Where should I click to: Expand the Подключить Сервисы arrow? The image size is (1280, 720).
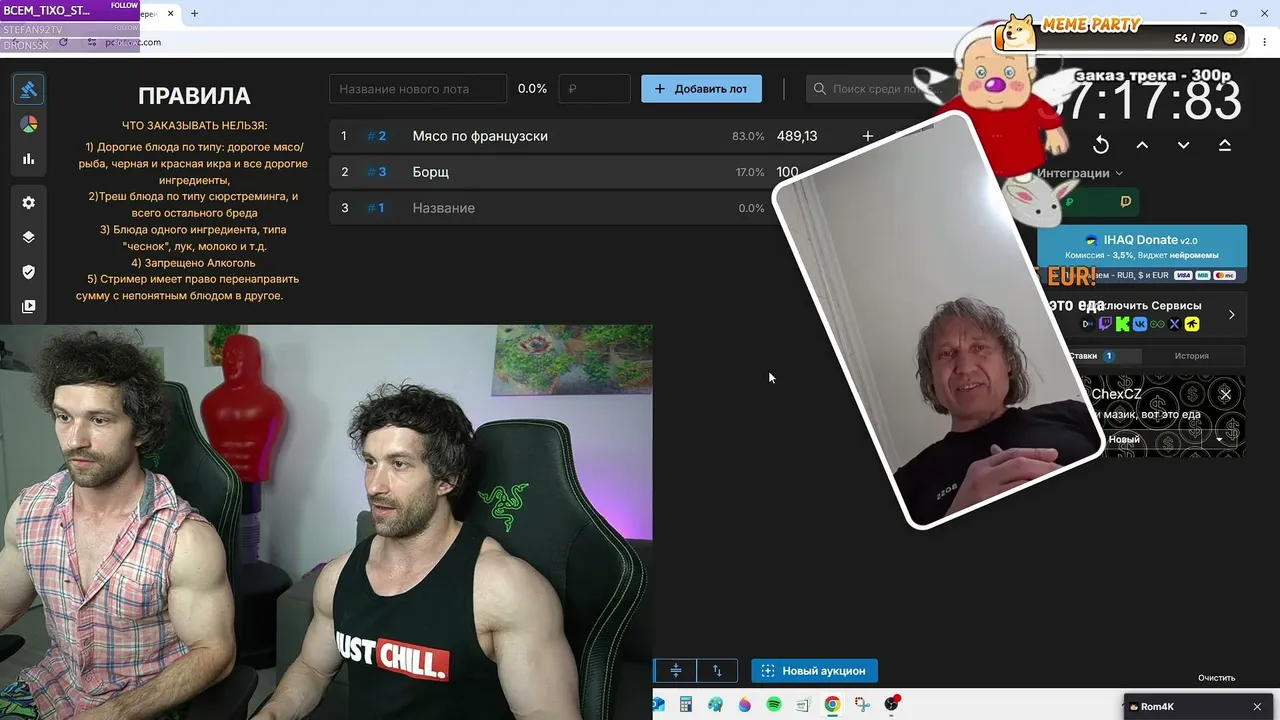tap(1231, 314)
